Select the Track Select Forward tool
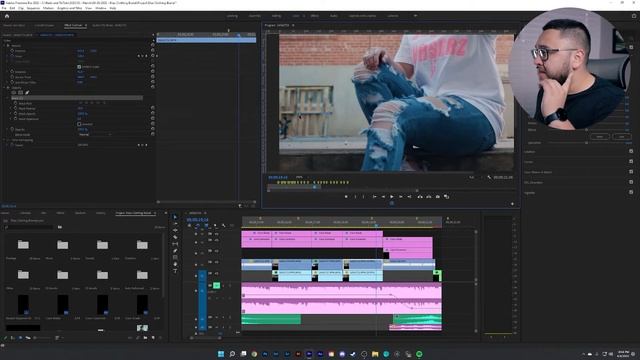Viewport: 640px width, 360px height. [175, 224]
